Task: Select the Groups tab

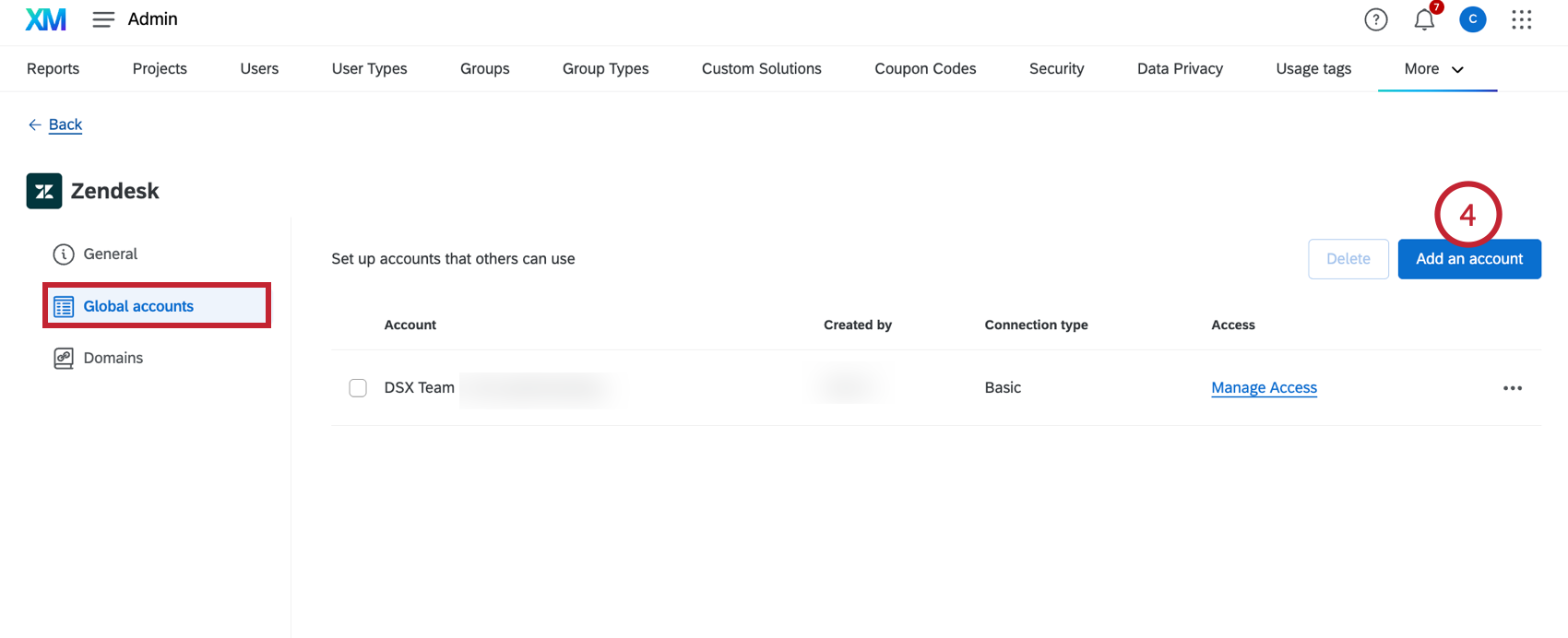Action: point(484,69)
